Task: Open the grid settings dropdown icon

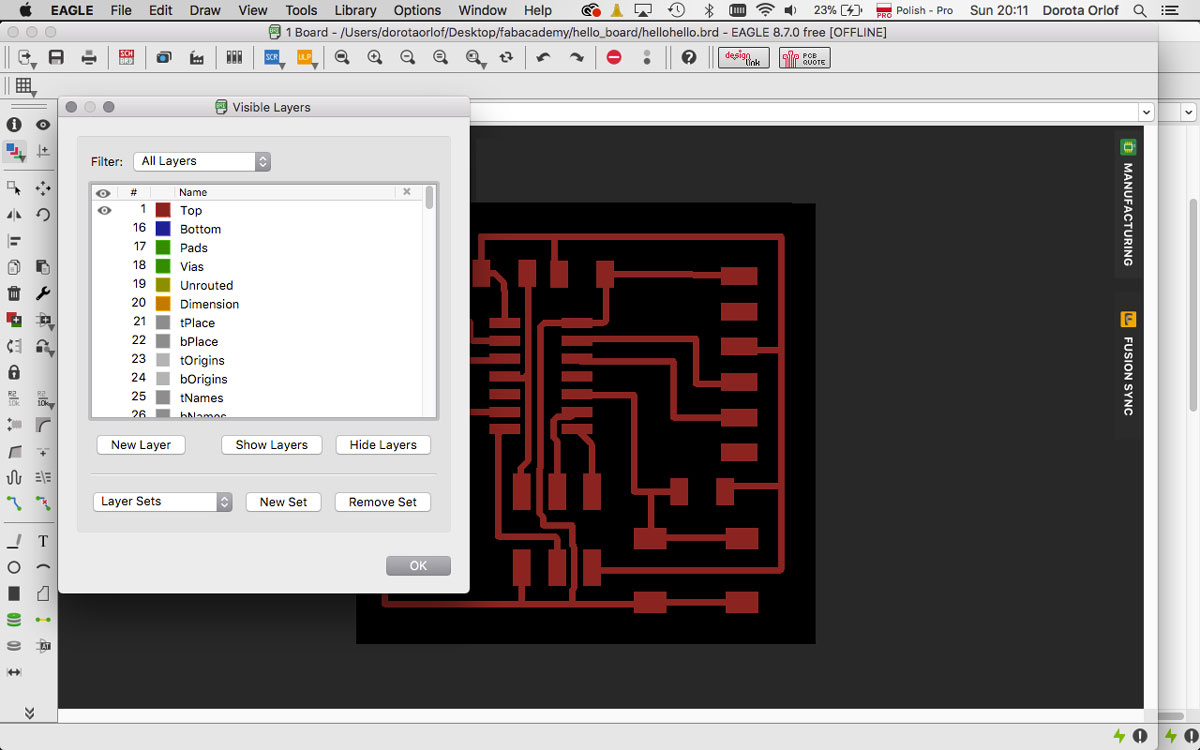Action: click(x=26, y=87)
